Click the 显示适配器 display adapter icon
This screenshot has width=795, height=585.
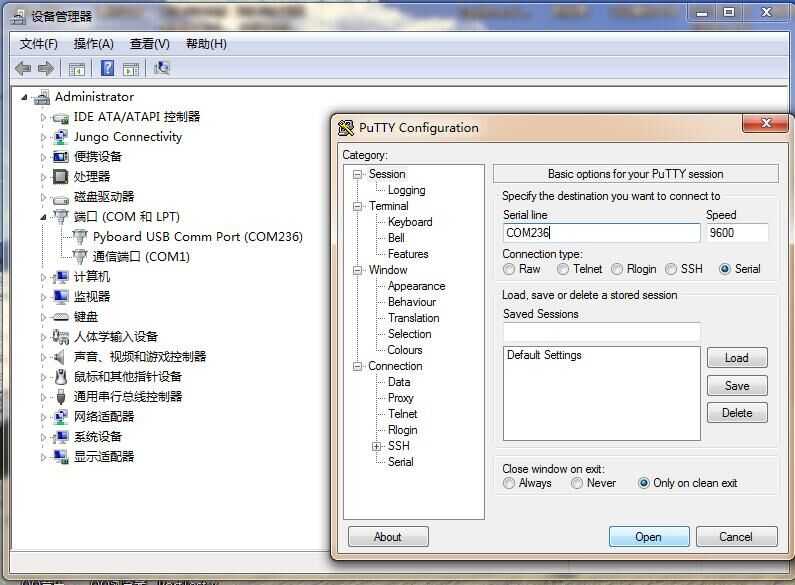(61, 457)
